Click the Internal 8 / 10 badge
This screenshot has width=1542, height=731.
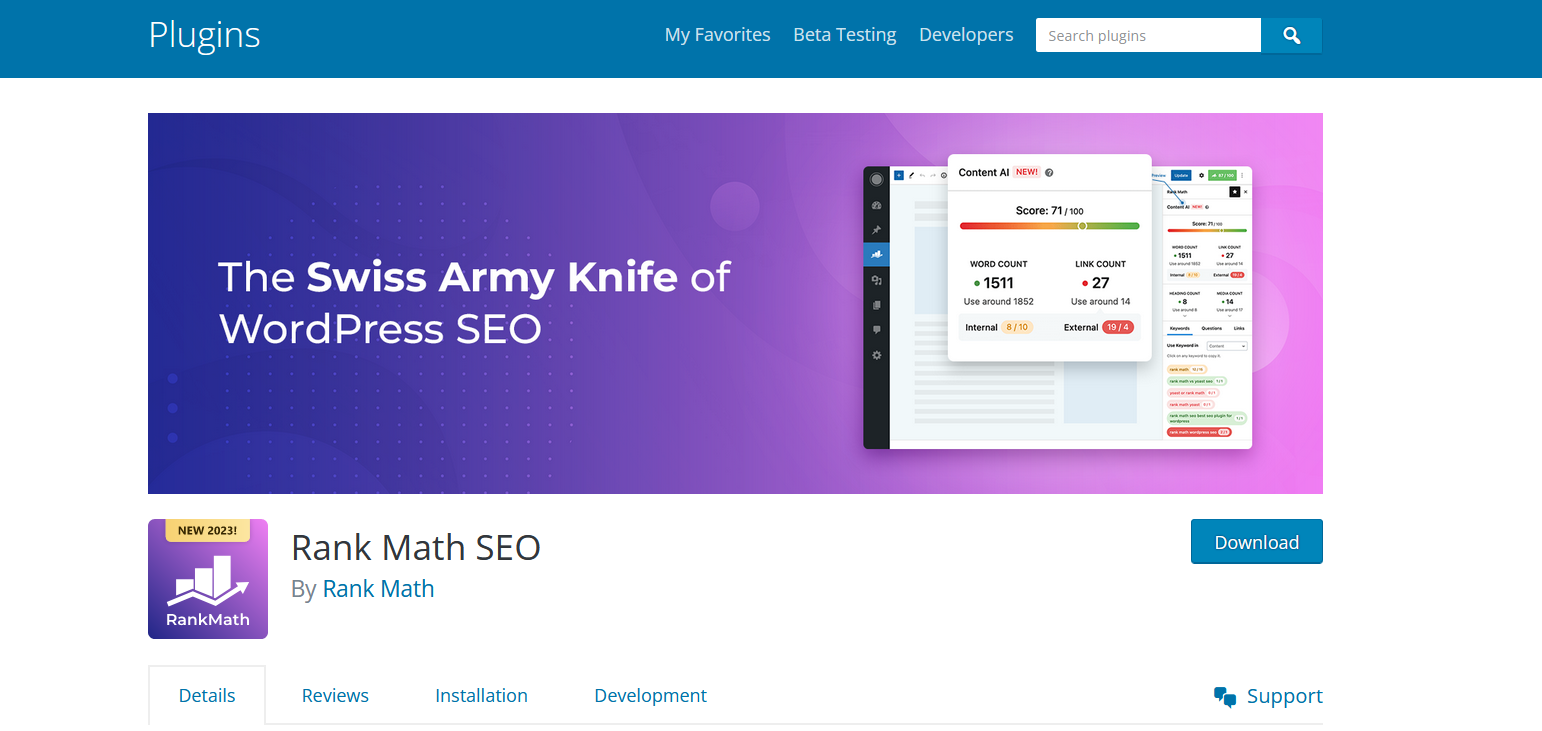coord(1016,327)
